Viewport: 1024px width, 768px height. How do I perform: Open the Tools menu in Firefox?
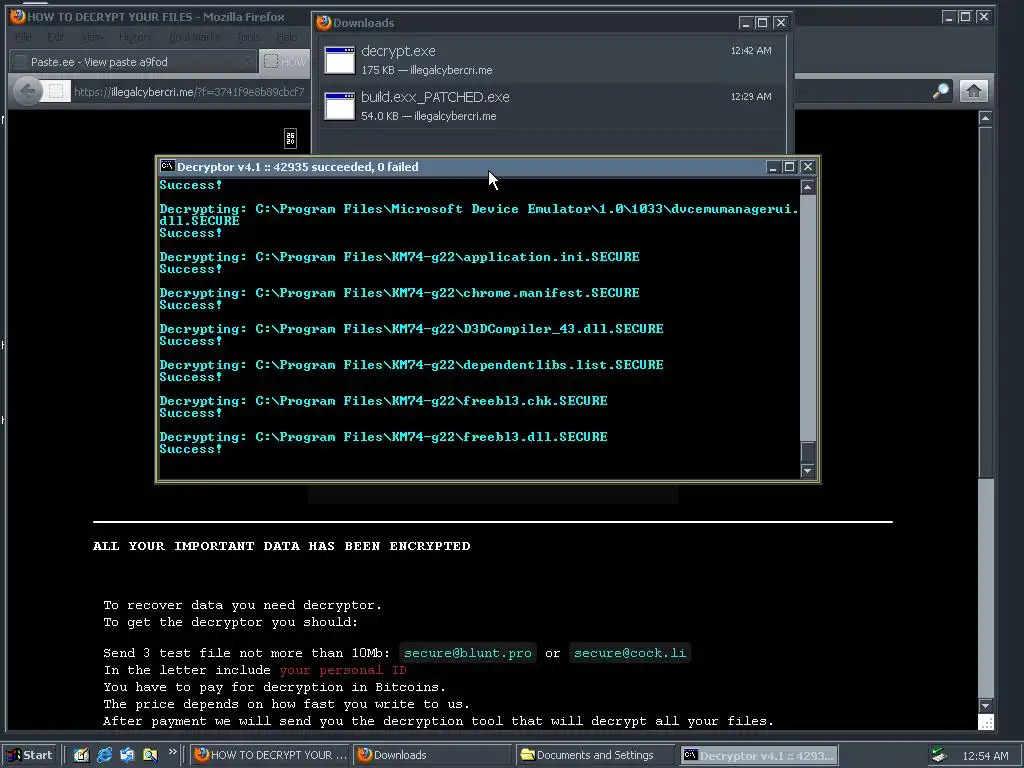point(248,37)
